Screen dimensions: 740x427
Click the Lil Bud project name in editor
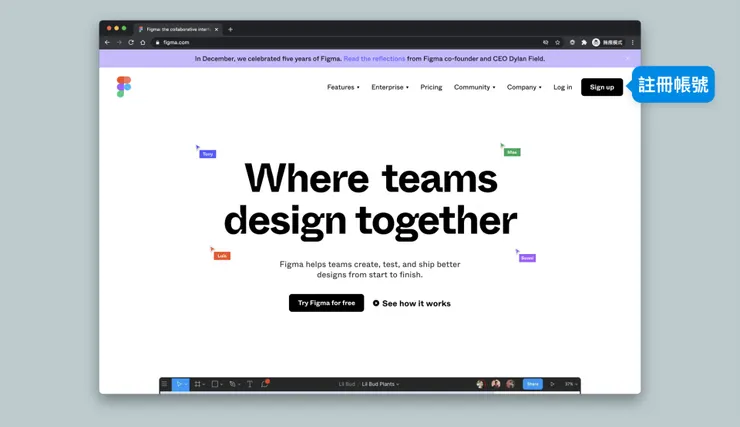pyautogui.click(x=346, y=384)
